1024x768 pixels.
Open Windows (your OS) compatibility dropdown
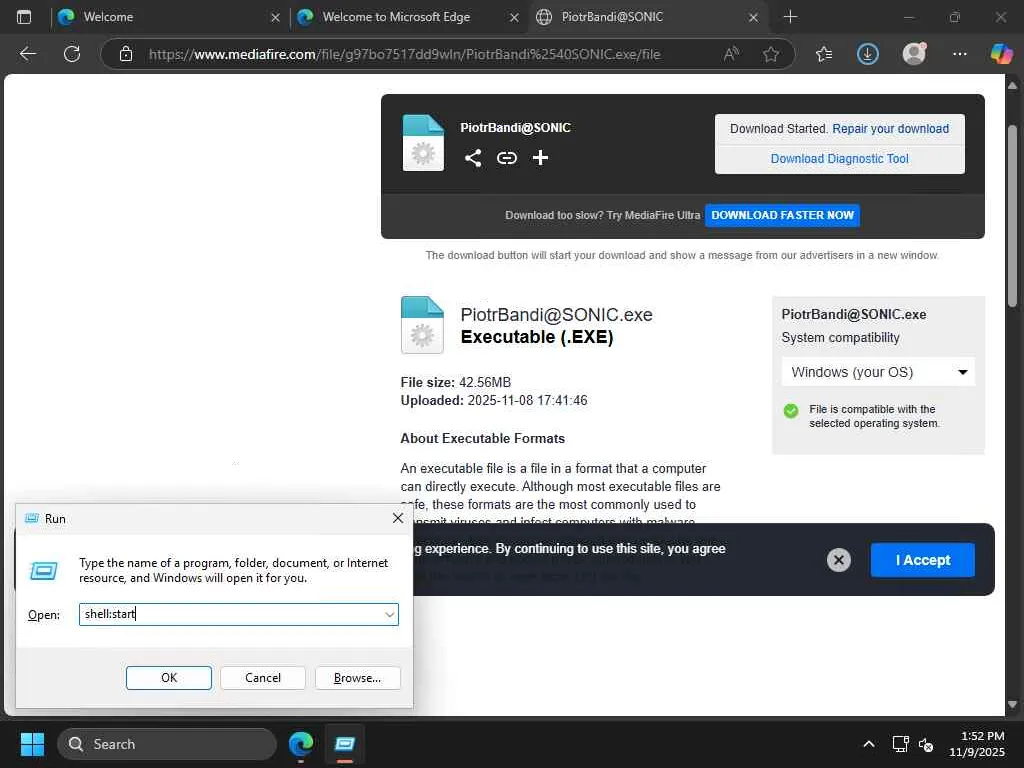click(x=878, y=372)
